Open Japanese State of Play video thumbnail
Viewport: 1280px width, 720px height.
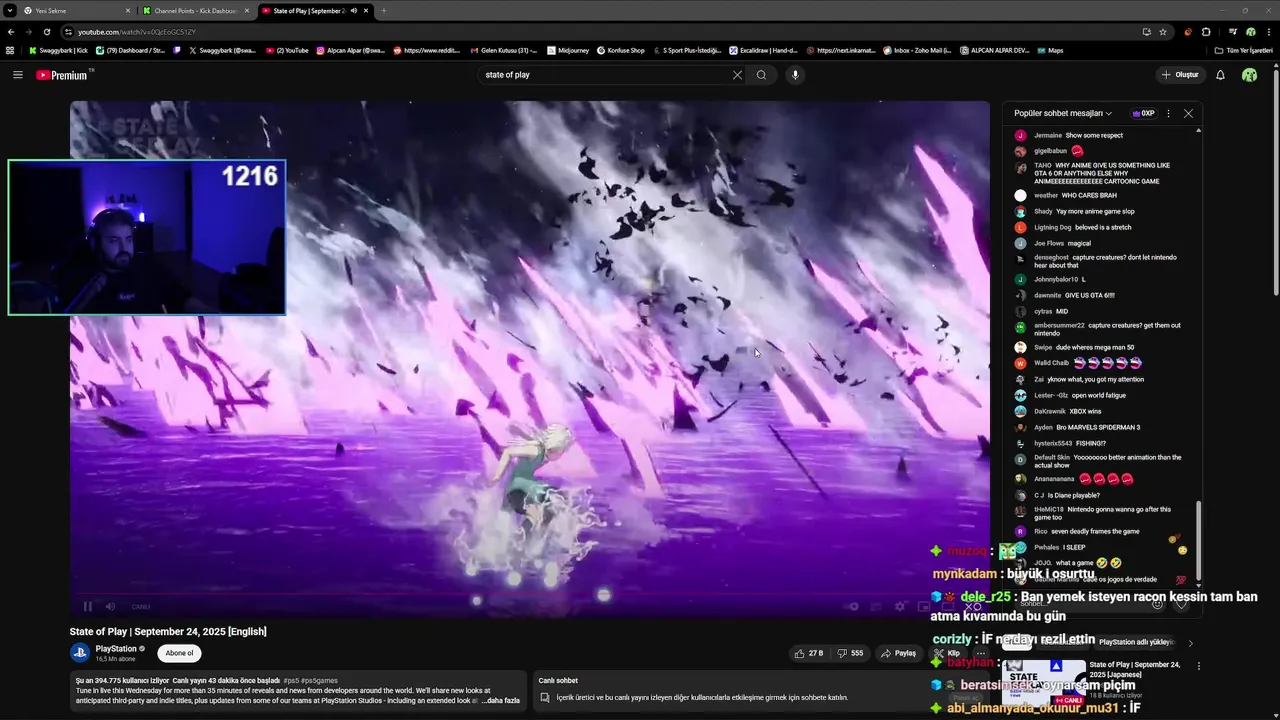tap(1044, 682)
